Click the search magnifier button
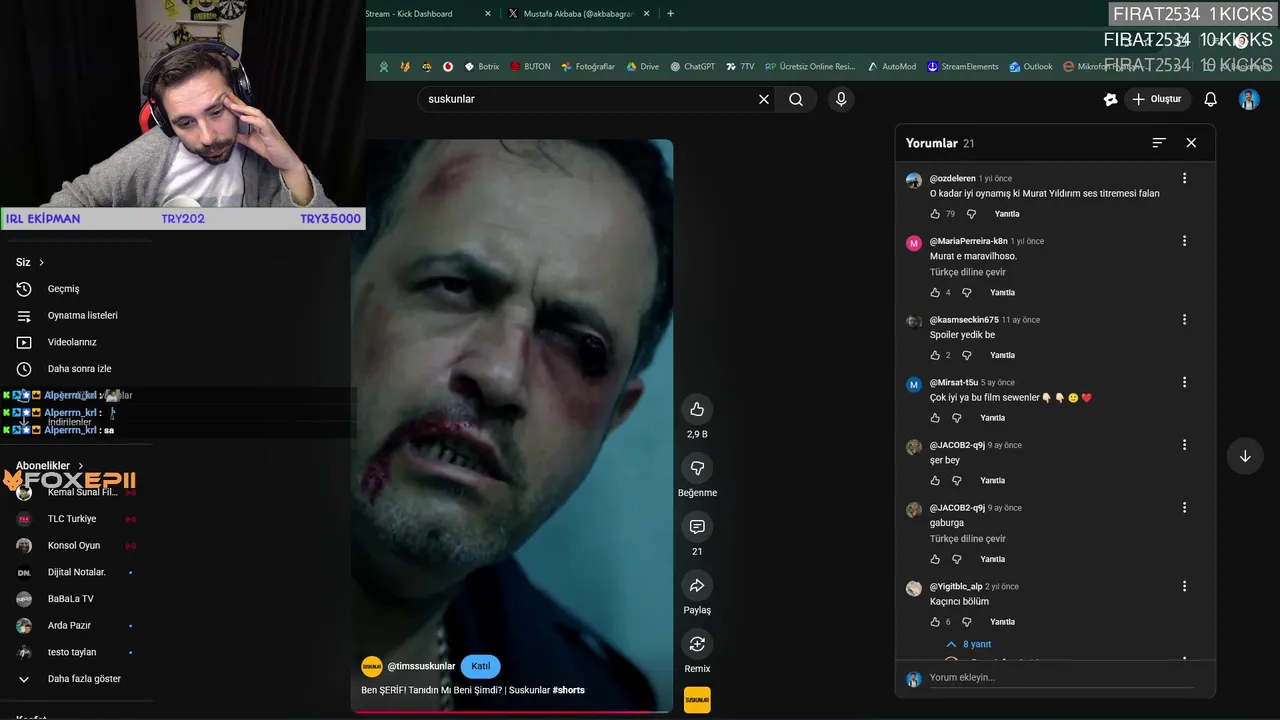The height and width of the screenshot is (720, 1280). click(796, 99)
